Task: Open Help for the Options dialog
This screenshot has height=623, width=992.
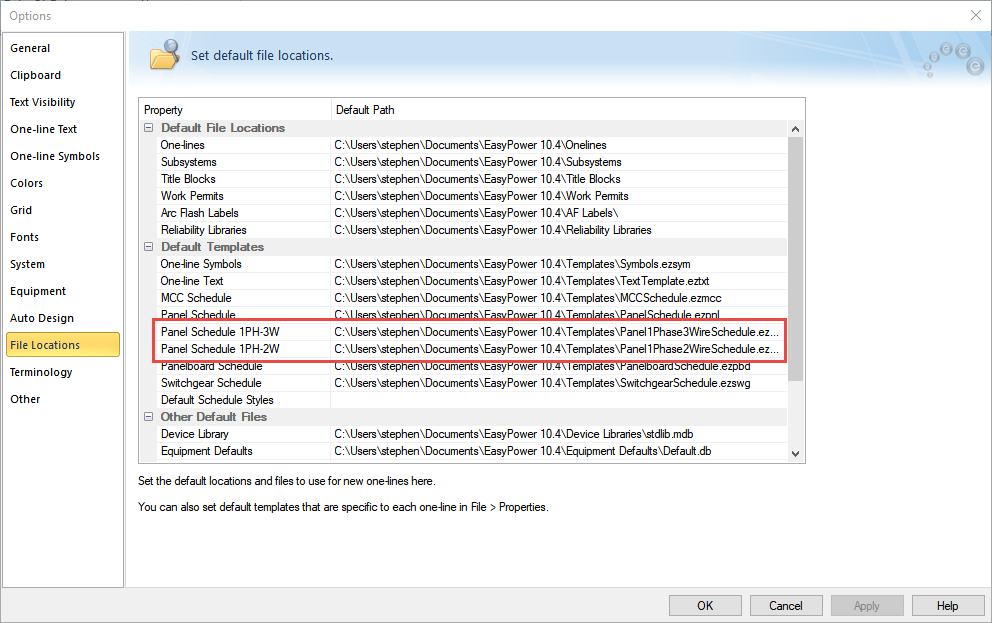Action: tap(948, 605)
